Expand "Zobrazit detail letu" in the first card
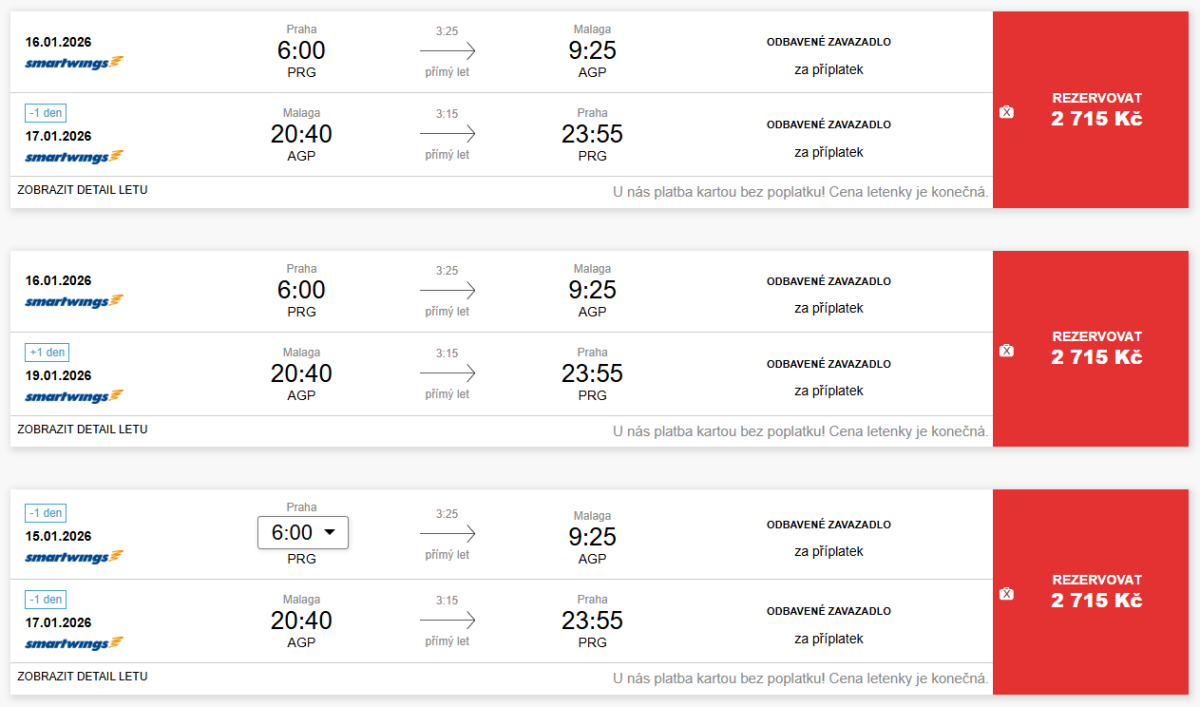 (x=82, y=189)
